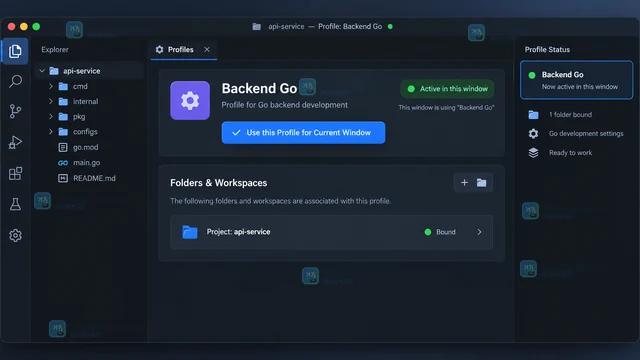Open the Run and Debug view
640x360 pixels.
tap(15, 142)
